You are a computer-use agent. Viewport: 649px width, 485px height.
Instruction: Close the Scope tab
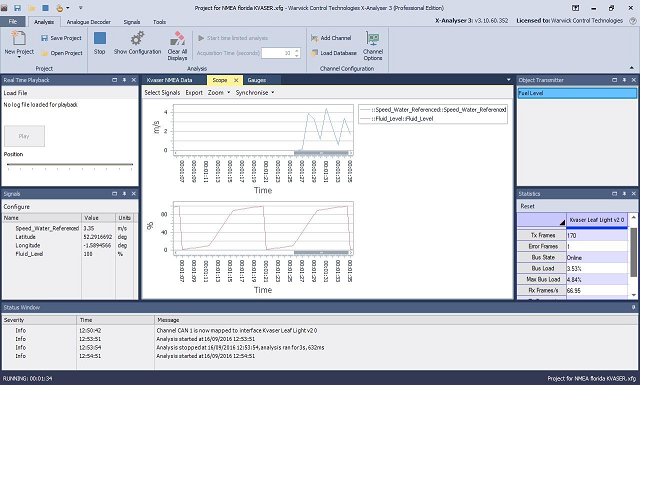236,79
